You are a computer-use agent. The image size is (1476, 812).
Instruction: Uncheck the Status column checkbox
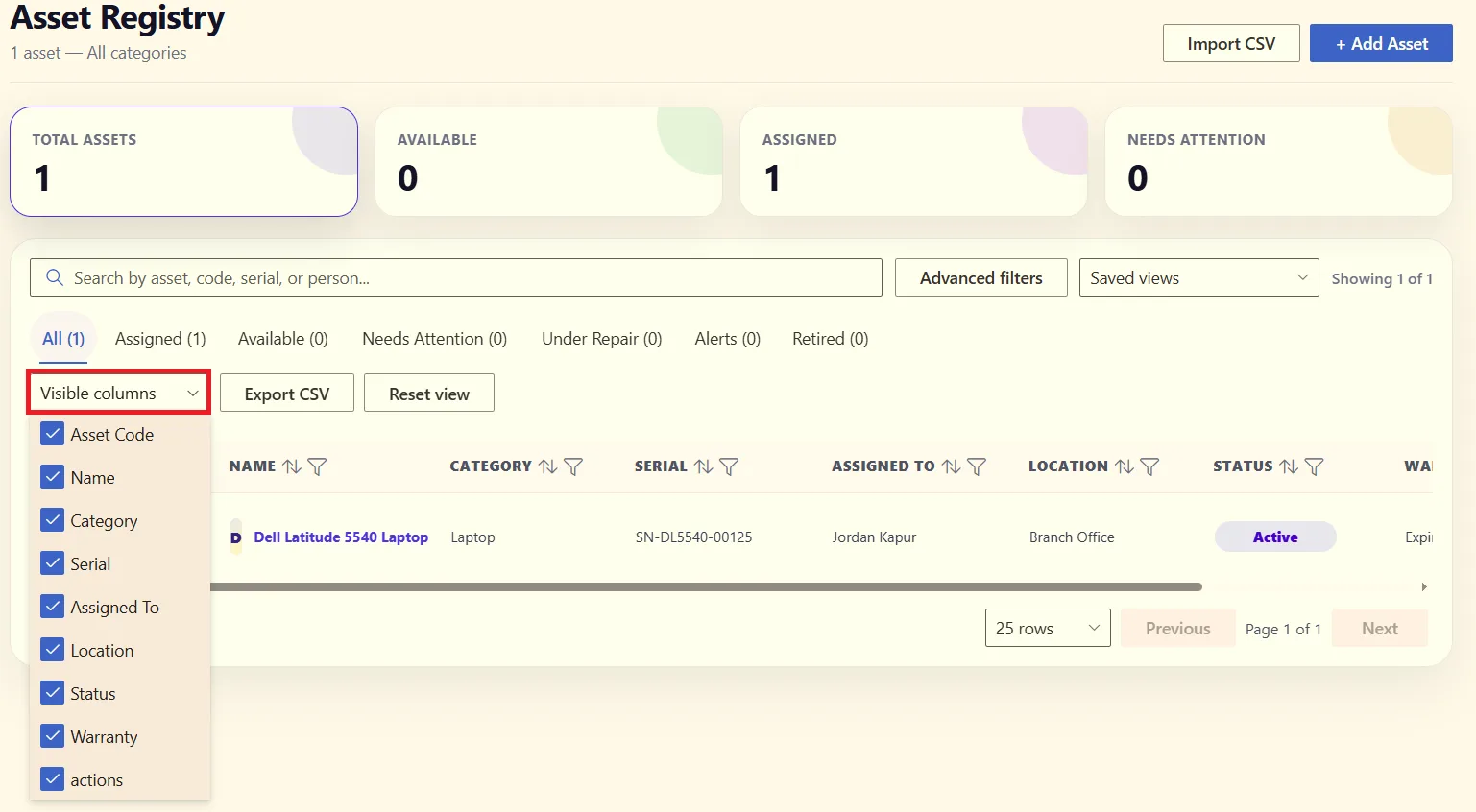pos(53,693)
